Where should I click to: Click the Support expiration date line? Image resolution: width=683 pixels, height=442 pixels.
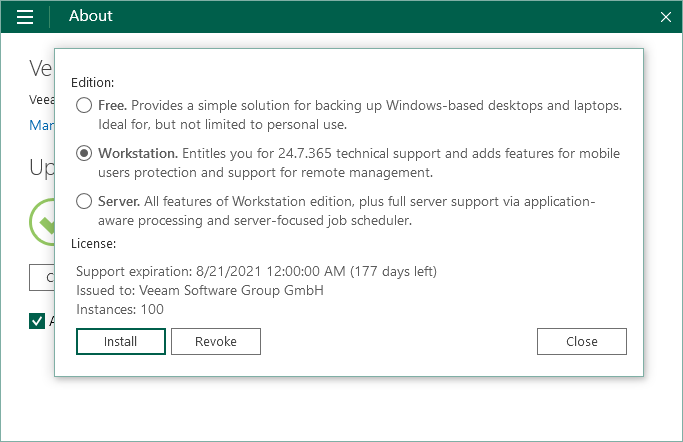[x=256, y=271]
